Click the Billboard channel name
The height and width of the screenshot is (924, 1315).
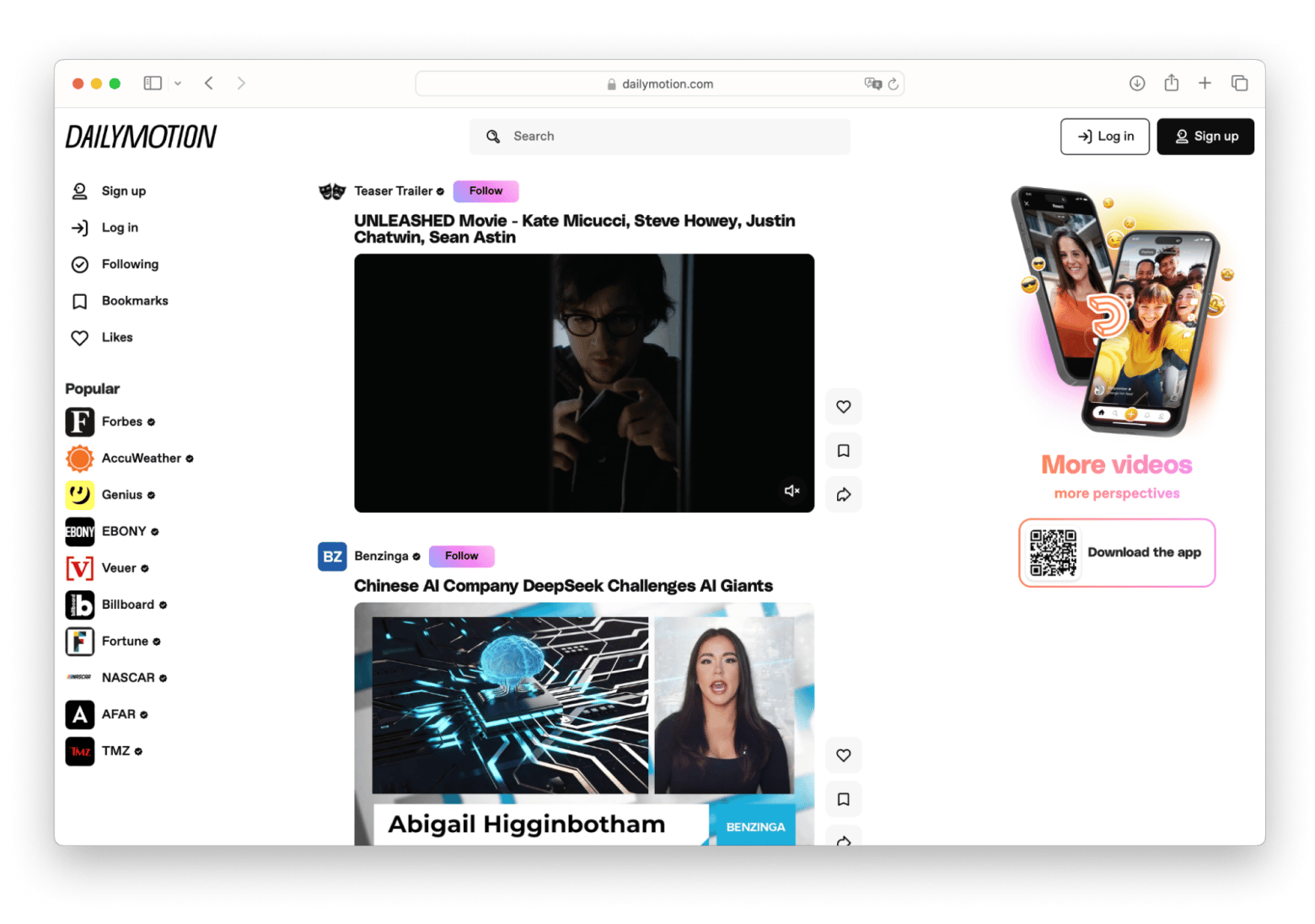point(128,604)
